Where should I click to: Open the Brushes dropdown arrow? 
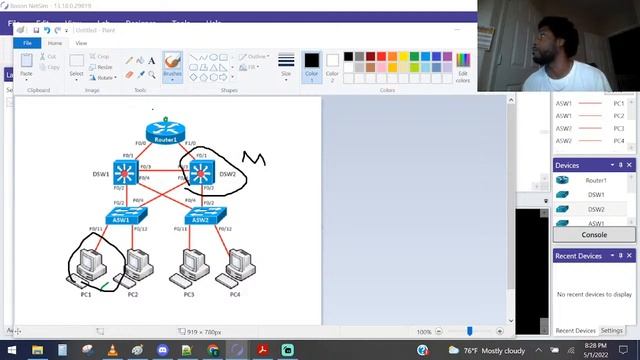click(172, 79)
